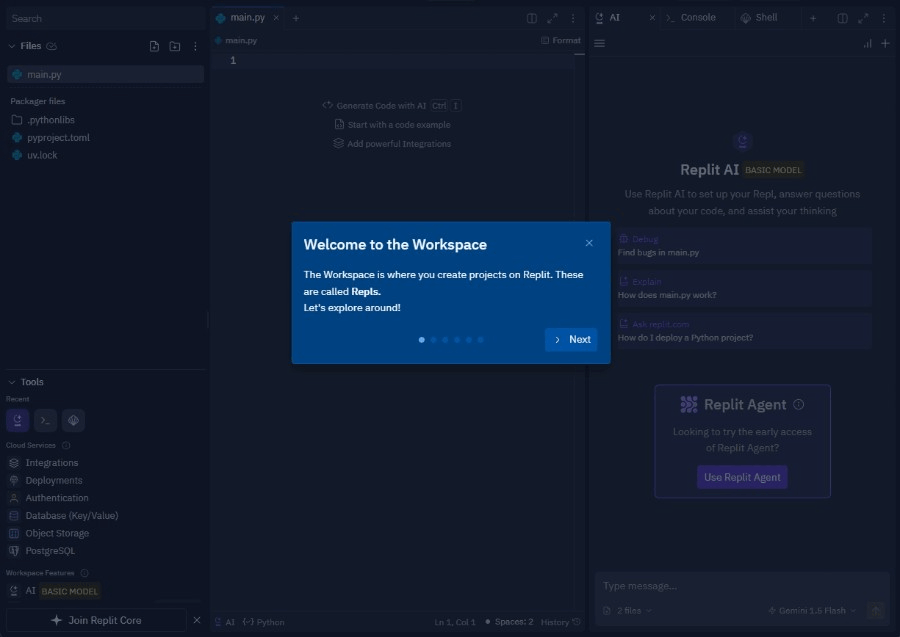
Task: Click the Explain suggestion card
Action: tap(742, 288)
